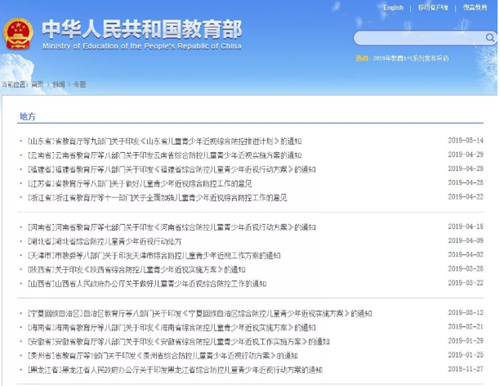500x386 pixels.
Task: Open the 天津市 work plan notice
Action: 154,256
